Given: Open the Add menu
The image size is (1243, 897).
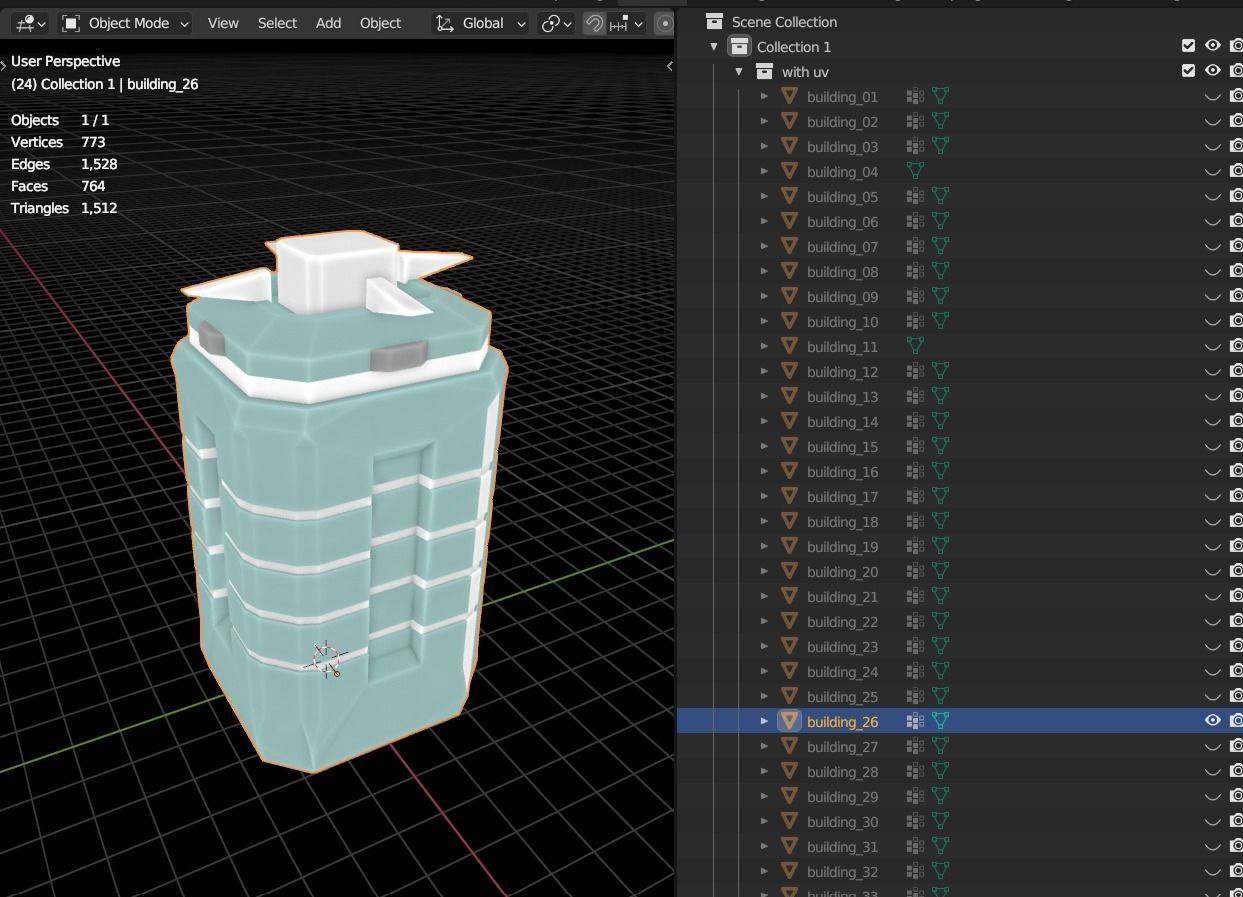Looking at the screenshot, I should pyautogui.click(x=328, y=23).
